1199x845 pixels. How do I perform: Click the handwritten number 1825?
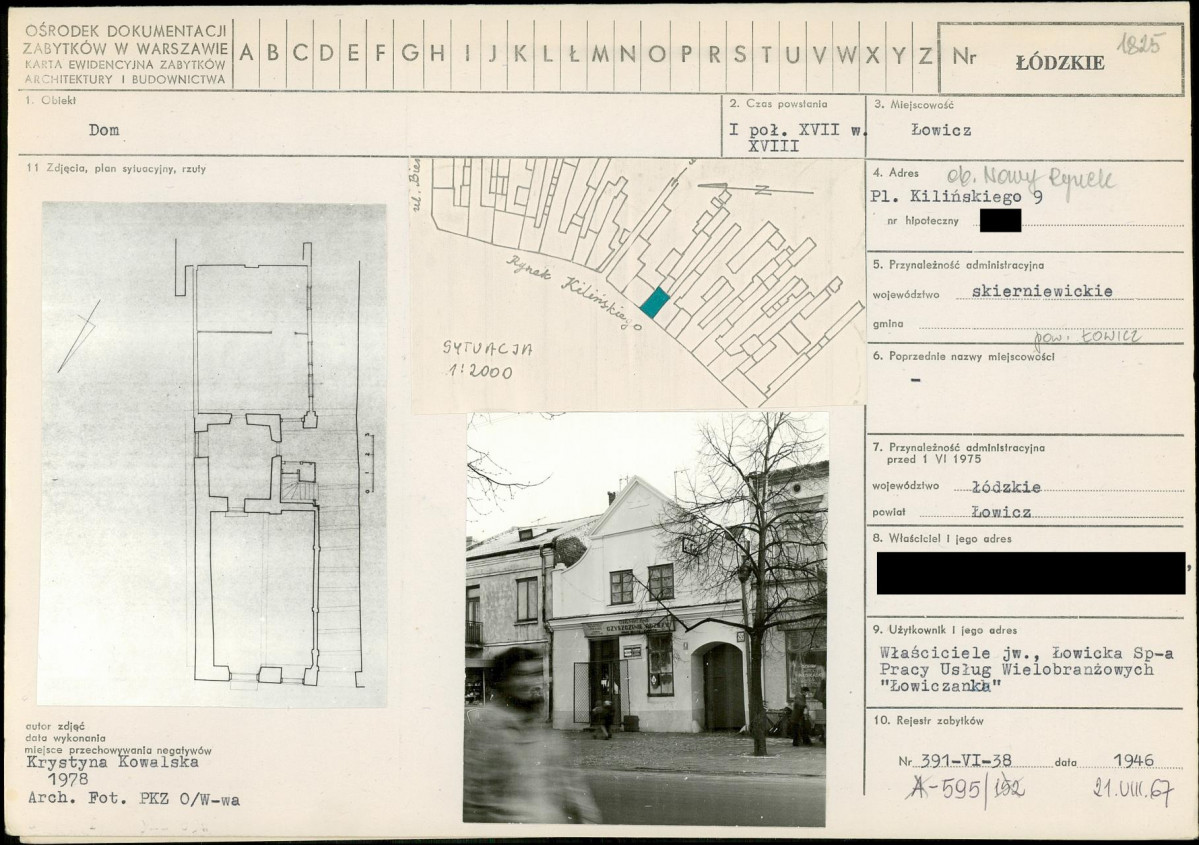point(1141,43)
